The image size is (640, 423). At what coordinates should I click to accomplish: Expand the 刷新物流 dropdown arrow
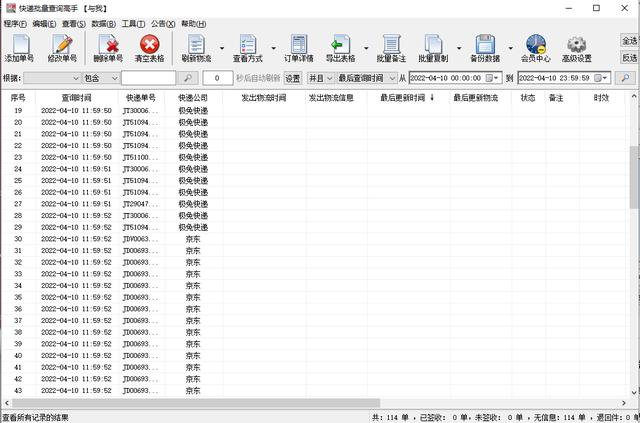pos(222,48)
